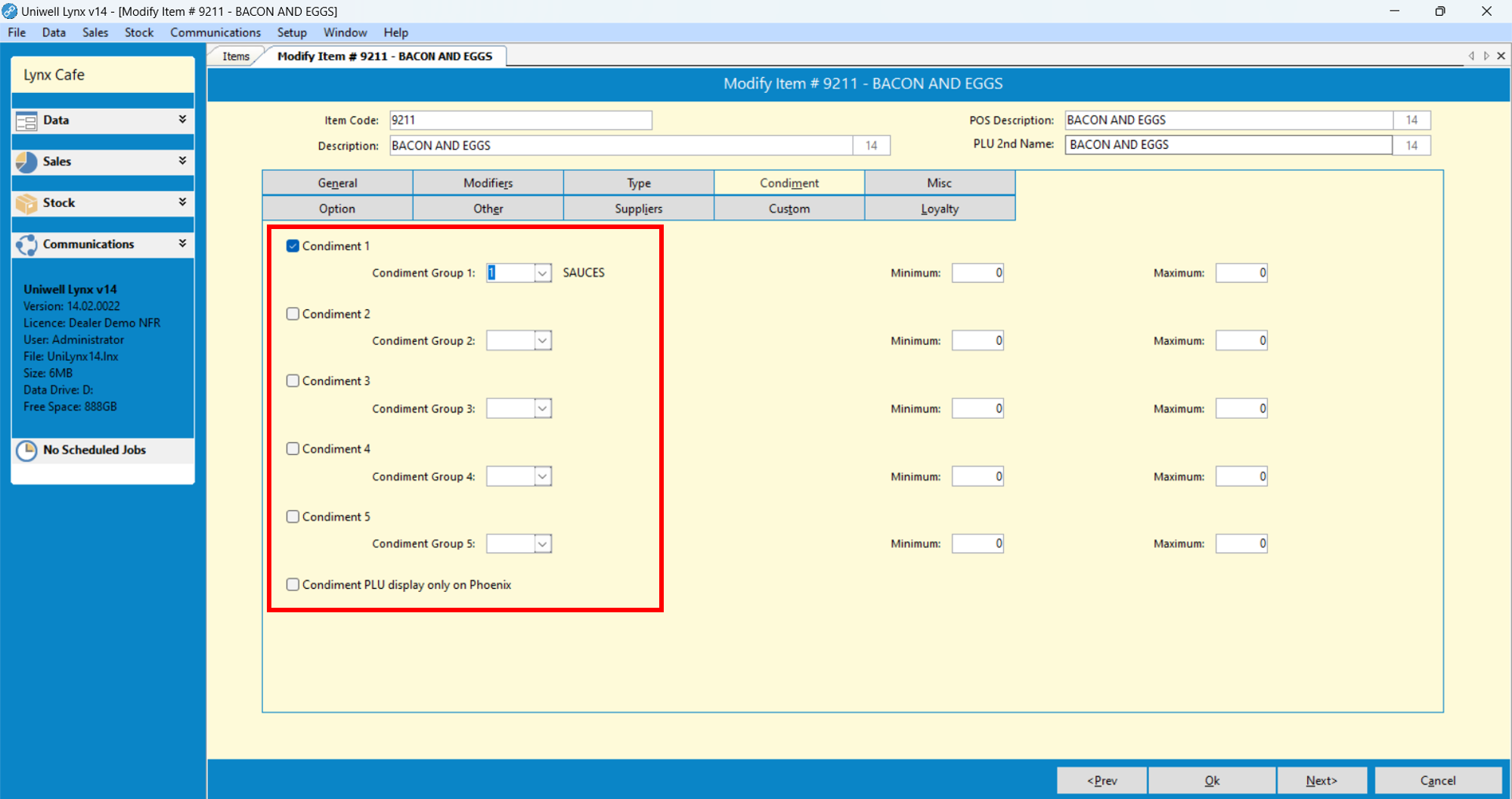Click the tab scroll right arrow
This screenshot has width=1512, height=799.
click(x=1486, y=56)
